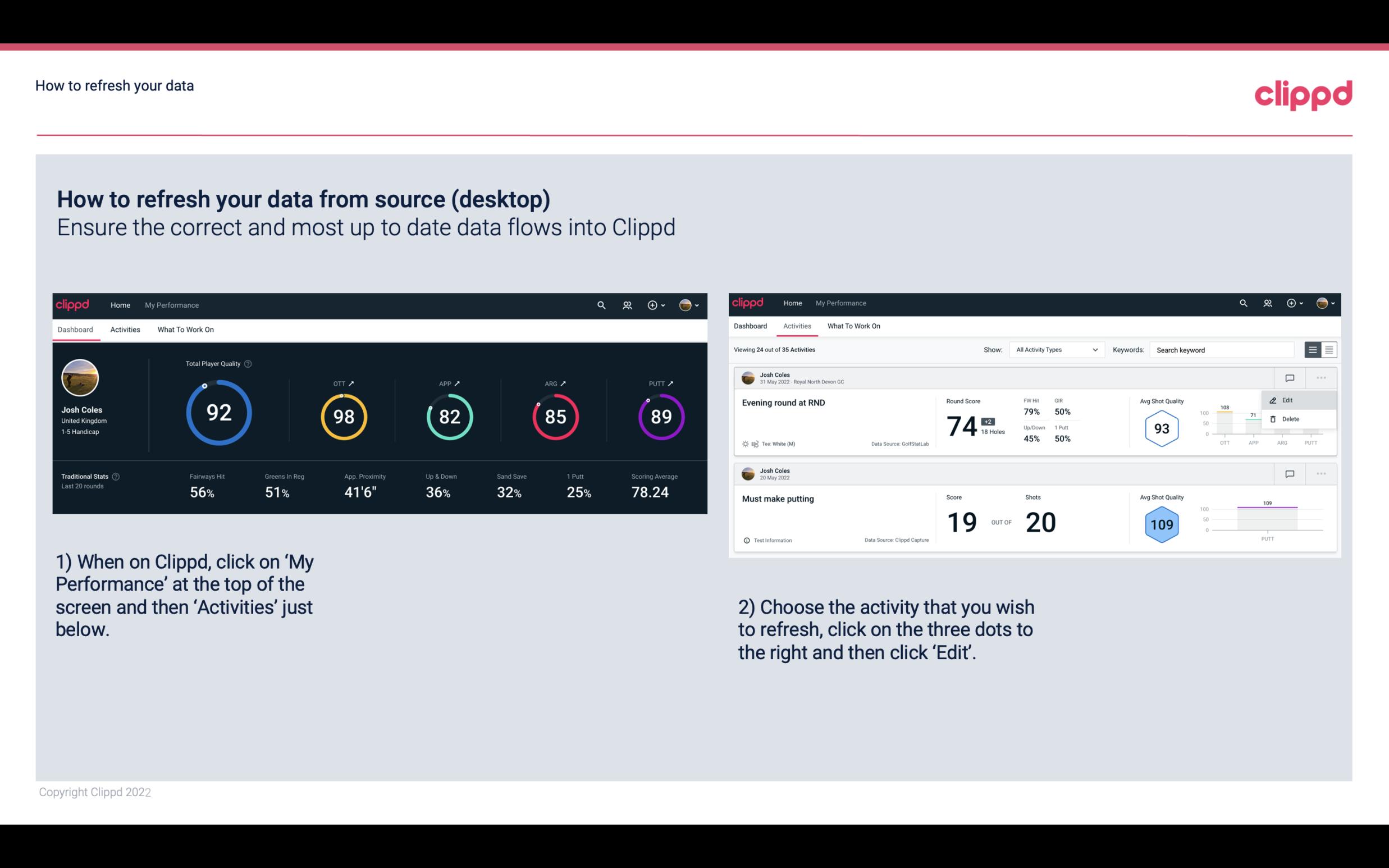Switch to the What To Work On tab

click(184, 329)
